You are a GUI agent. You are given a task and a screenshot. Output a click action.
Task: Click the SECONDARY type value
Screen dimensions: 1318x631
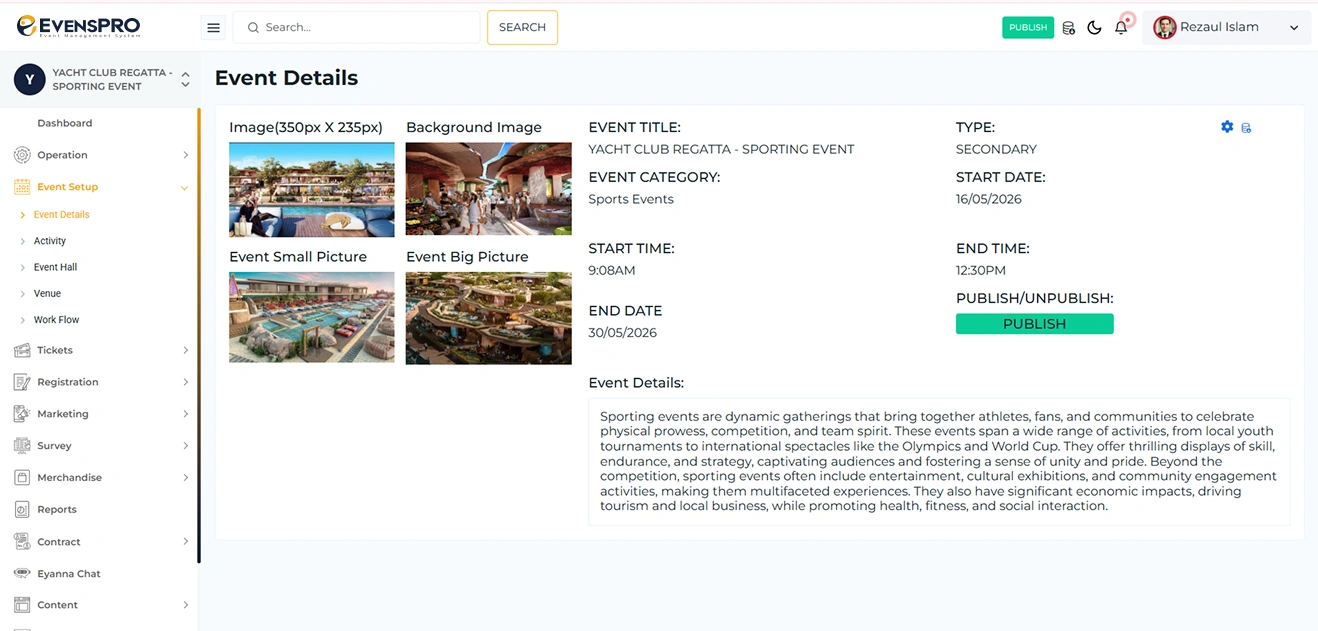996,149
